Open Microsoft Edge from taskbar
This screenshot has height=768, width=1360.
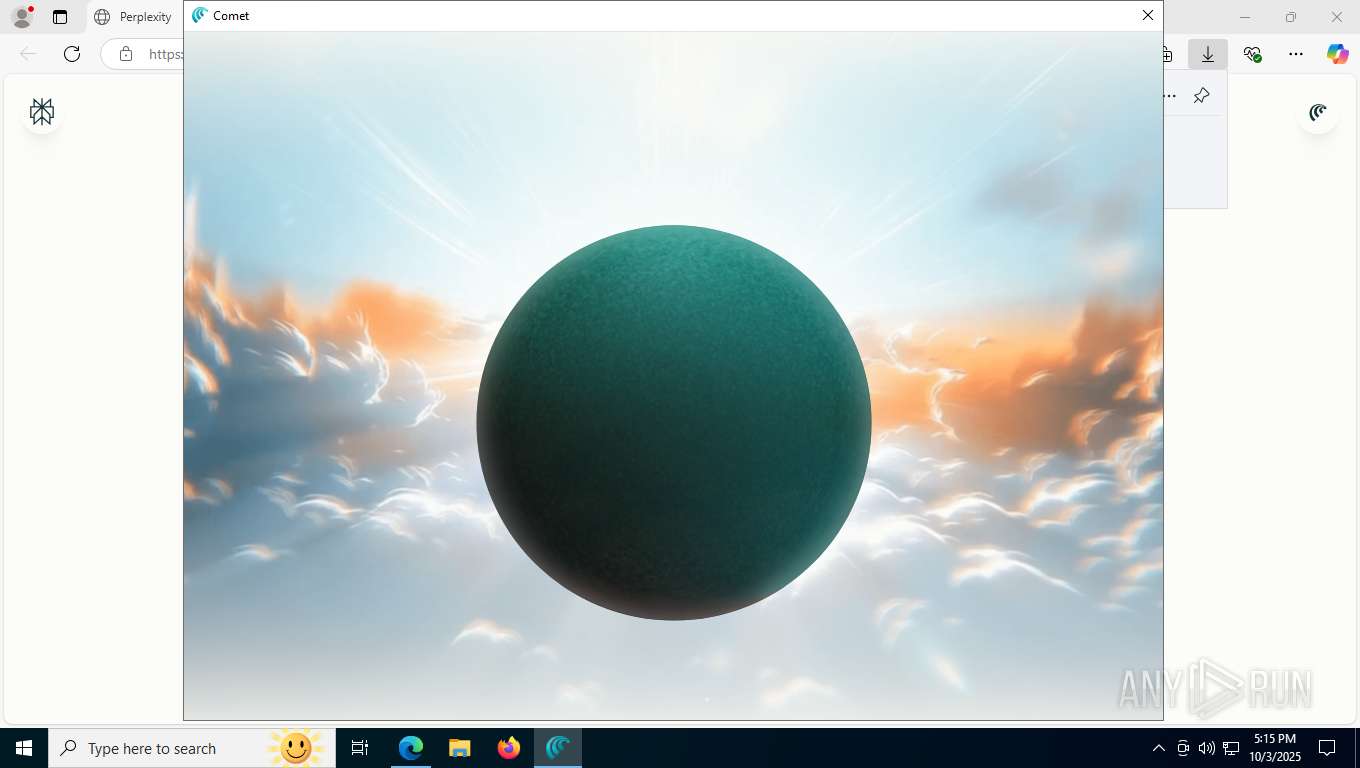[x=411, y=748]
